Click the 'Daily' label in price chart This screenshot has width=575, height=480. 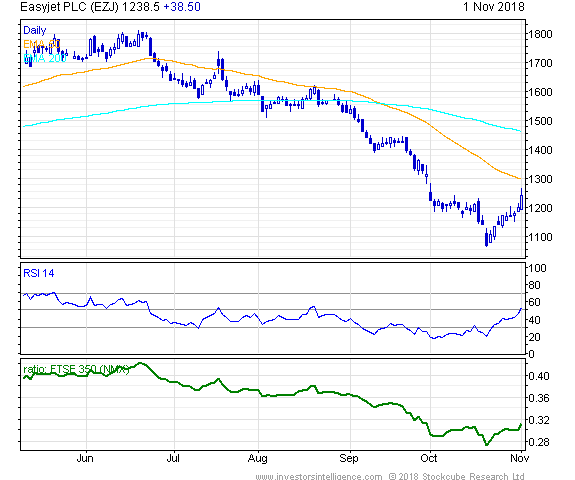(x=34, y=30)
